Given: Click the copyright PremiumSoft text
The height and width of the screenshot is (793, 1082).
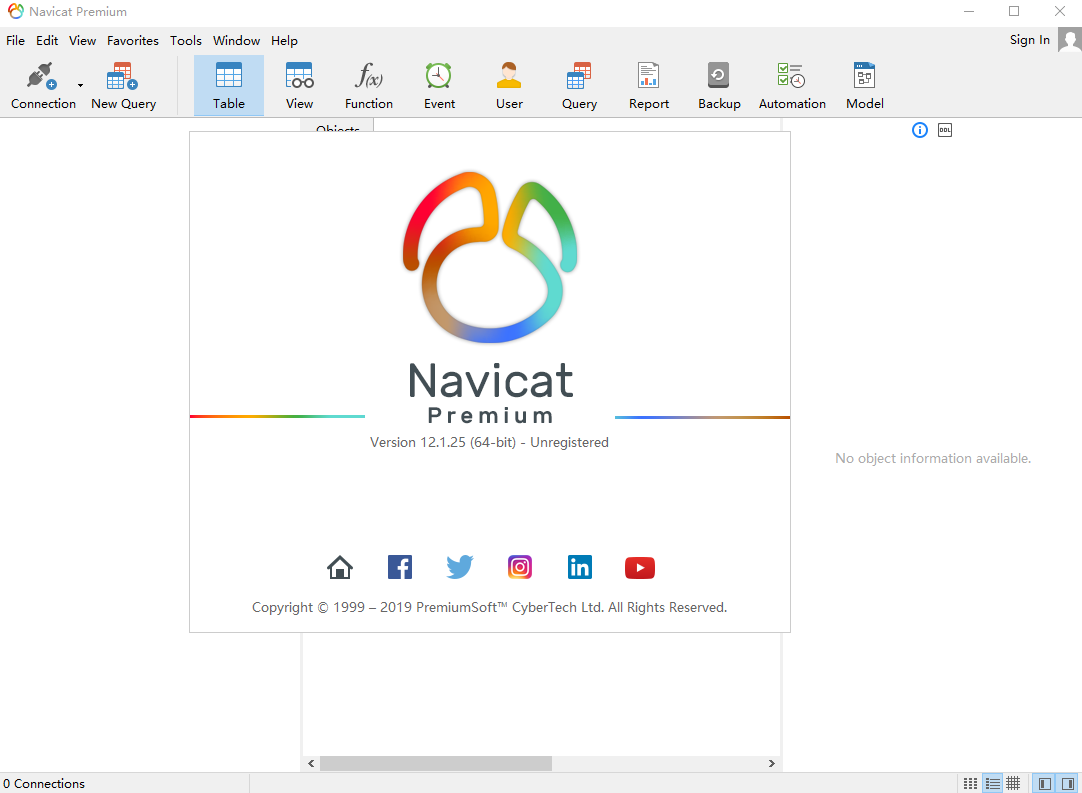Looking at the screenshot, I should pos(489,607).
